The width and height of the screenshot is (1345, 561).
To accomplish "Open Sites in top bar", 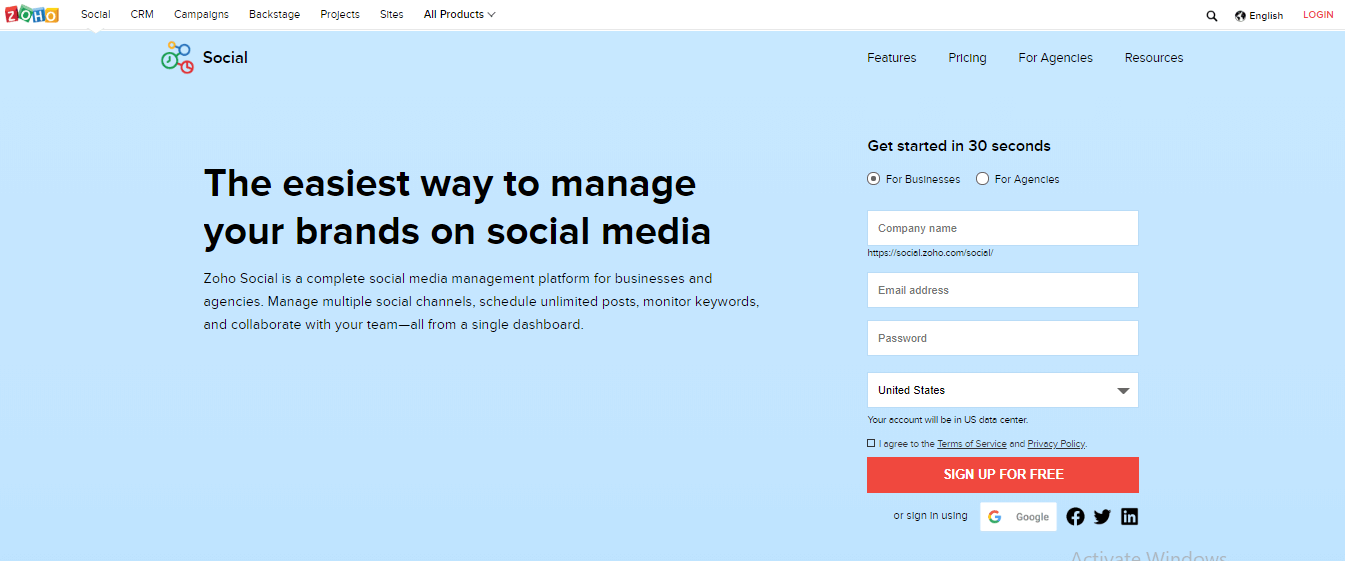I will [392, 15].
